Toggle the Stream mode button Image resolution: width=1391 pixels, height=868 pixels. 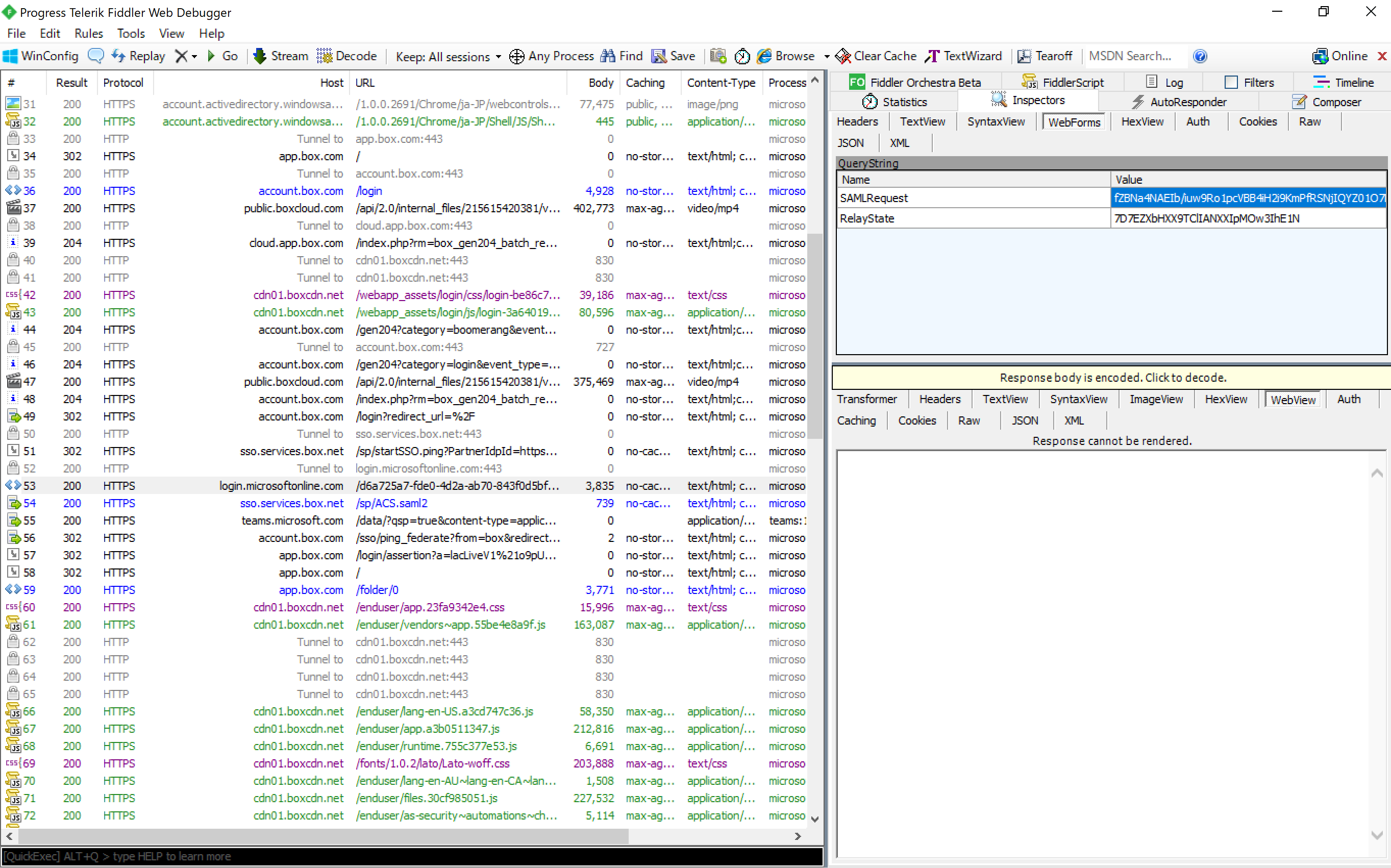pos(281,56)
